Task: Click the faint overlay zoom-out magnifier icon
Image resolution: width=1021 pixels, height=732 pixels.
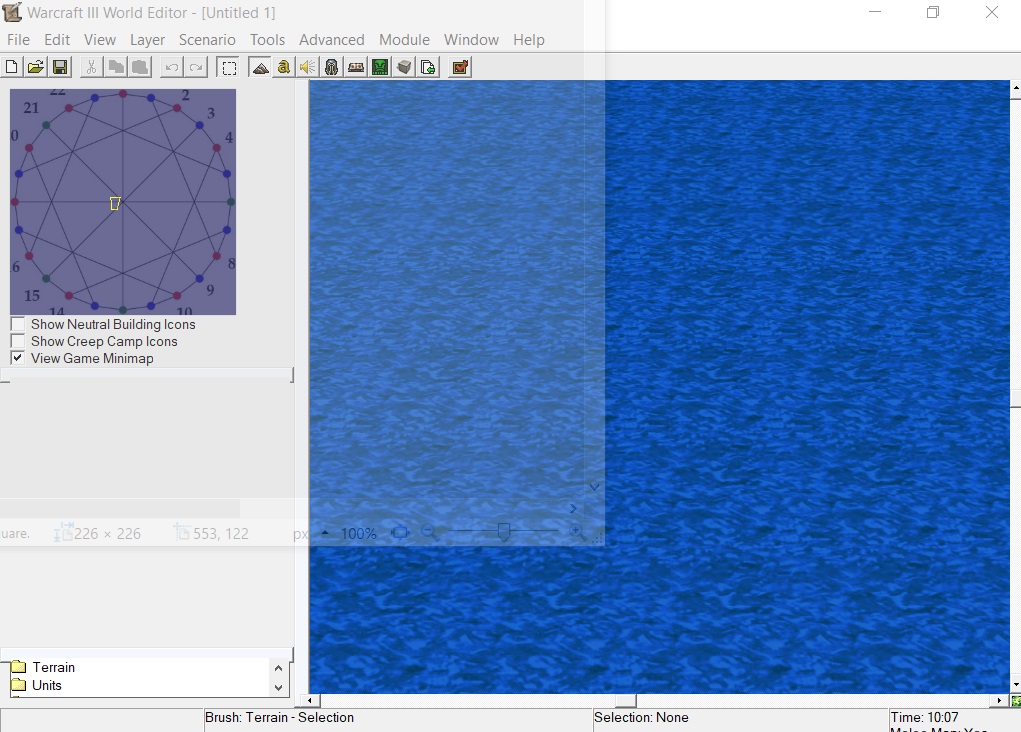Action: 429,533
